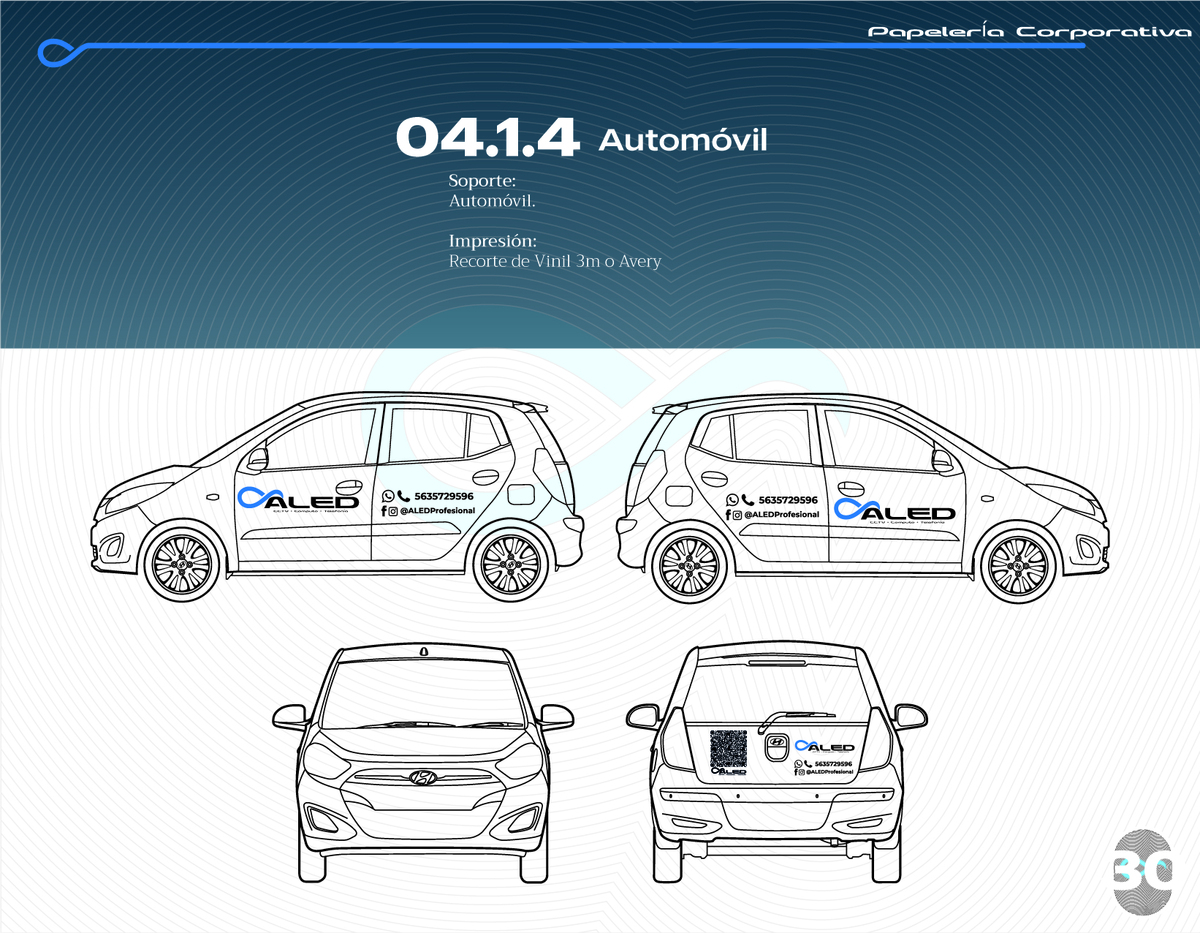The width and height of the screenshot is (1200, 933).
Task: Select the text Recorte de Vinil 3m o Avery
Action: 555,262
